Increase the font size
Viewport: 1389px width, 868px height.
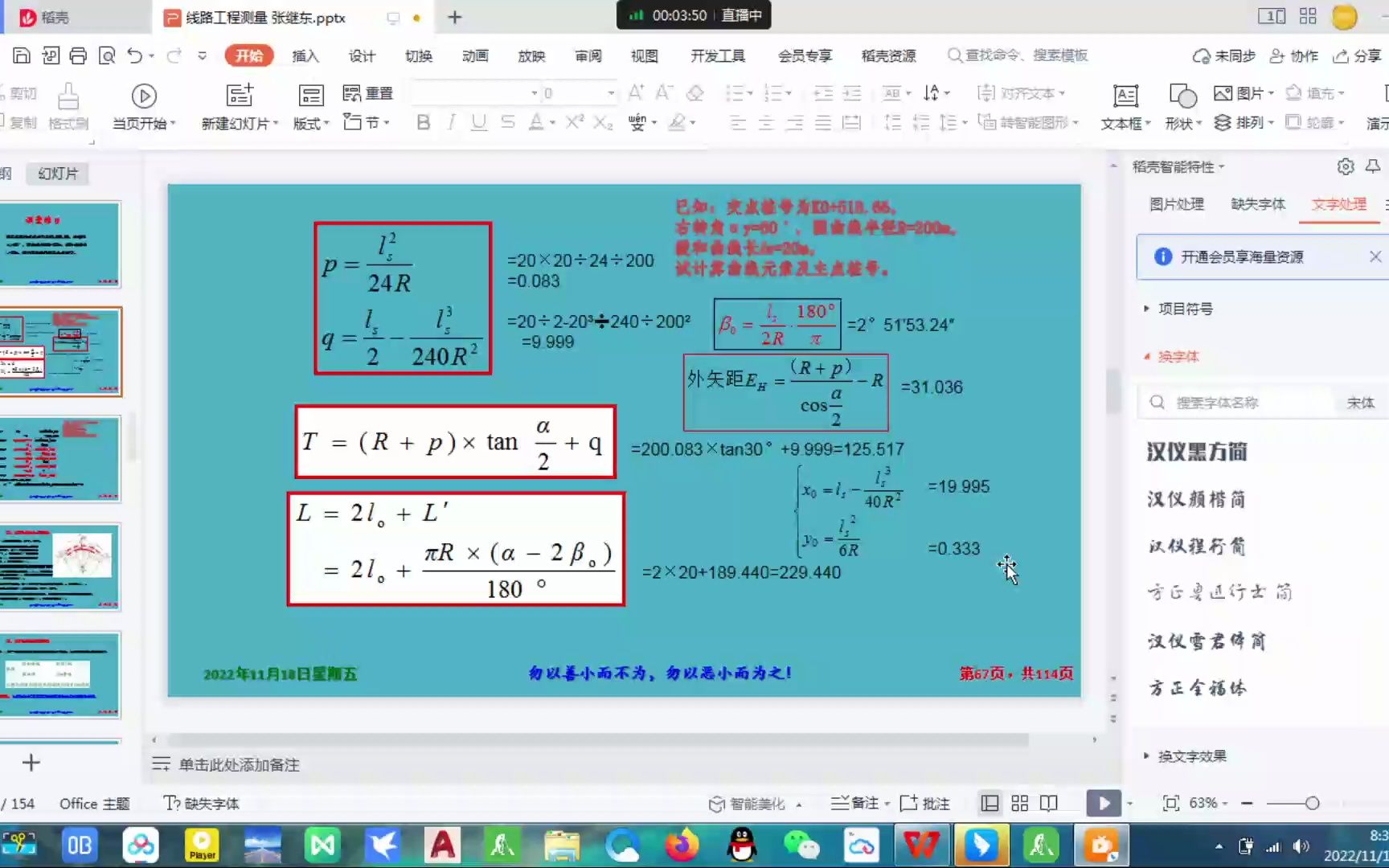(x=636, y=92)
